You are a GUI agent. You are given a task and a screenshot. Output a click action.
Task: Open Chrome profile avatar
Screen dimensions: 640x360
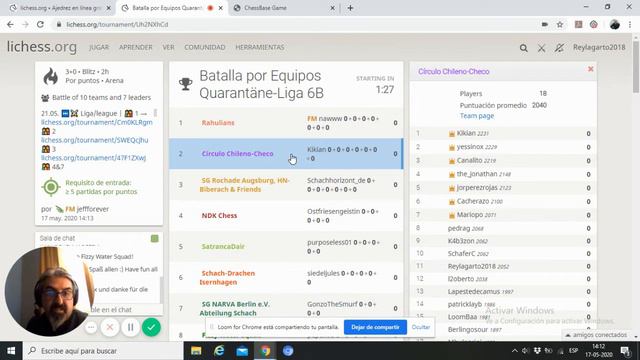(x=615, y=24)
